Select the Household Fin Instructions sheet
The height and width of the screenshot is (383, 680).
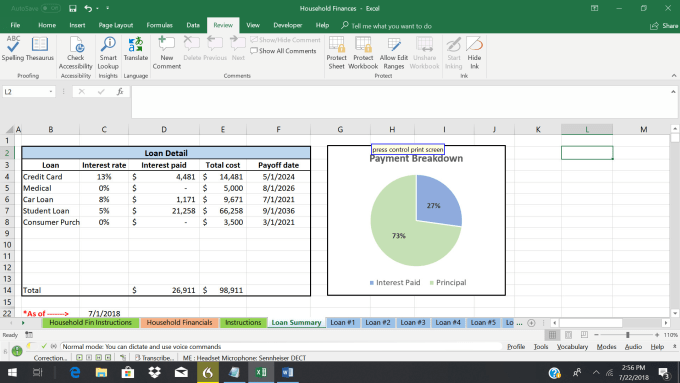pos(90,322)
